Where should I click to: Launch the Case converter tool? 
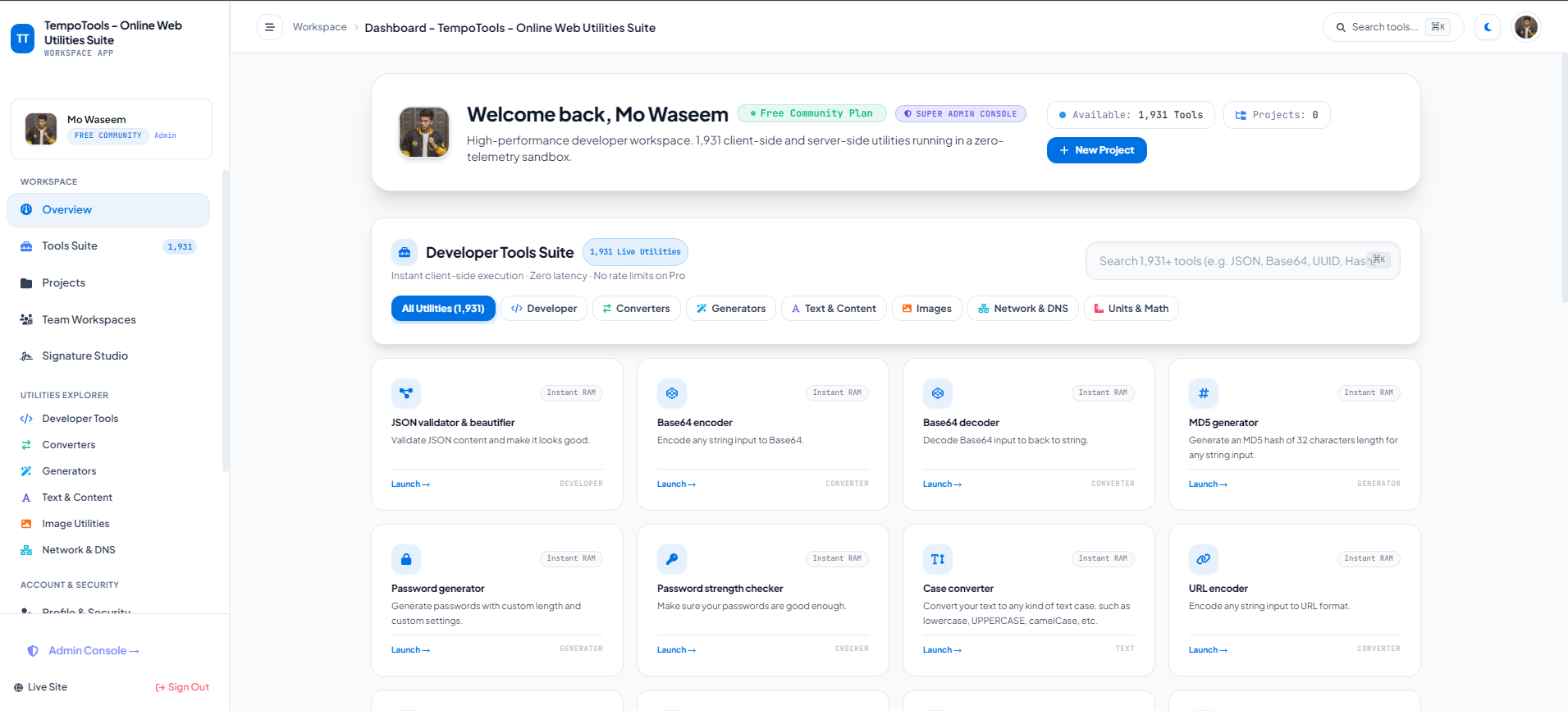click(942, 650)
